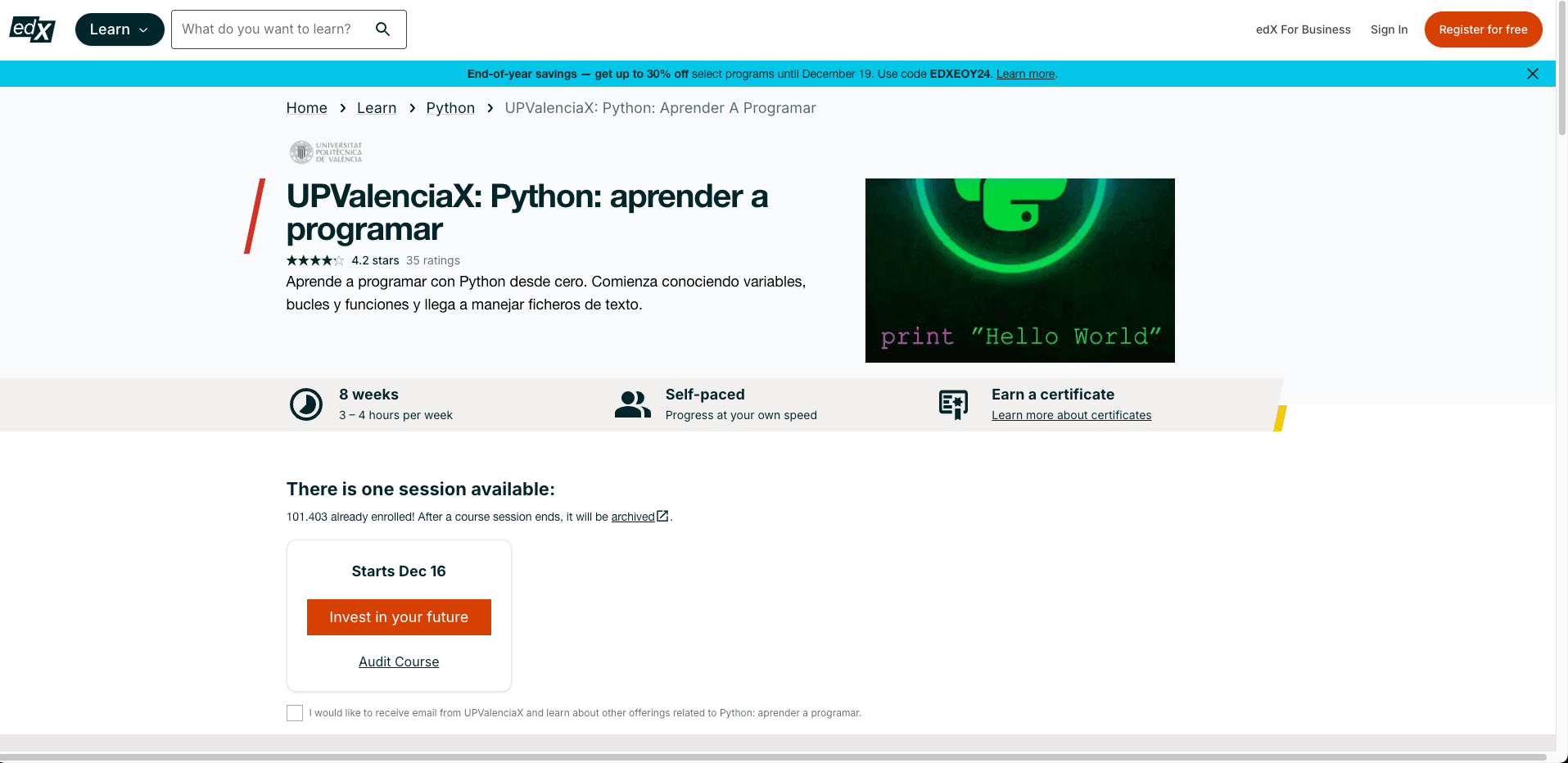Click the '8 weeks' text

click(x=368, y=395)
